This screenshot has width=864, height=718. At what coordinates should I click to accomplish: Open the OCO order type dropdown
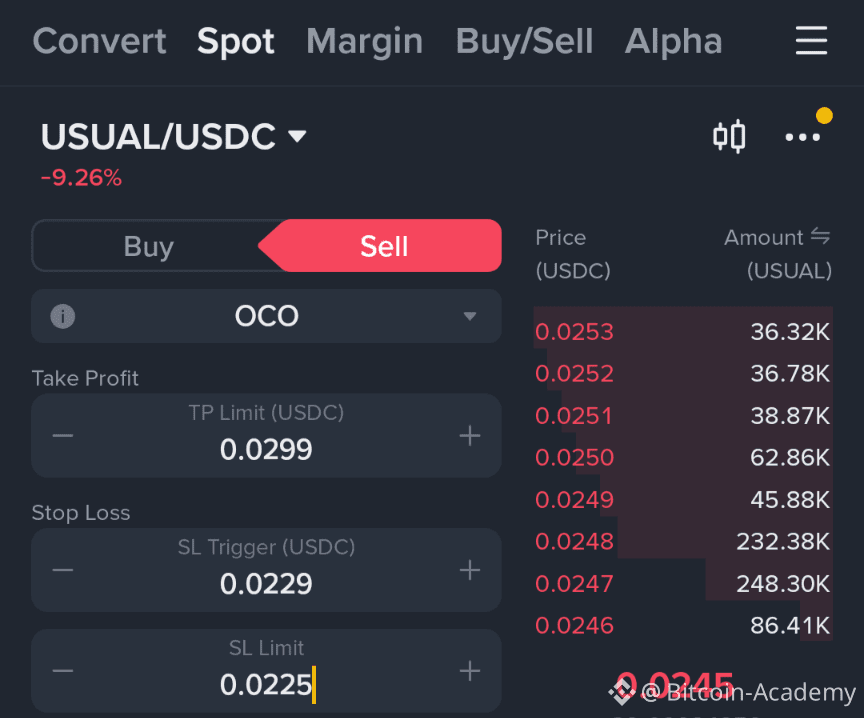click(x=266, y=316)
